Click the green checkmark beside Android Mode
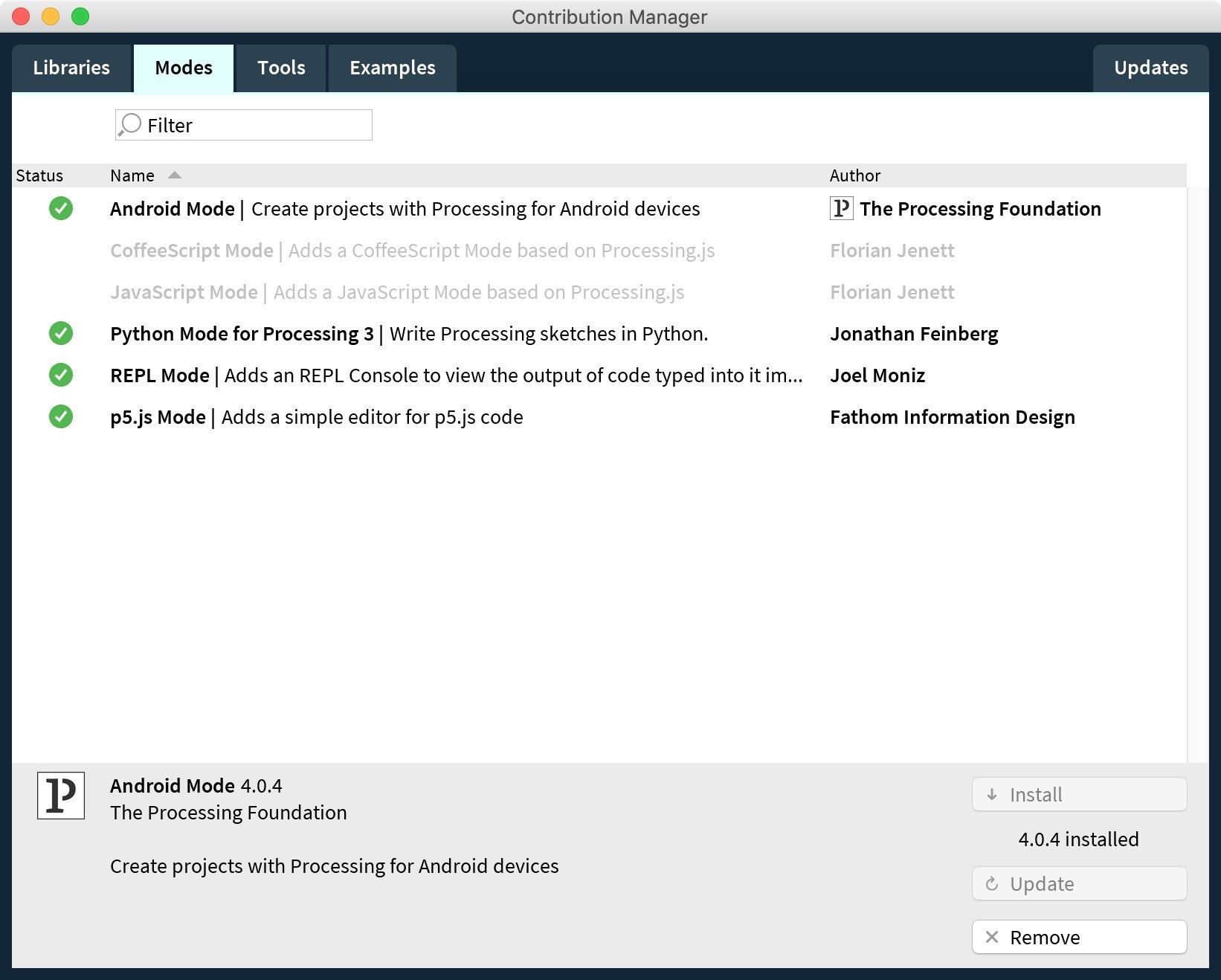 point(61,209)
